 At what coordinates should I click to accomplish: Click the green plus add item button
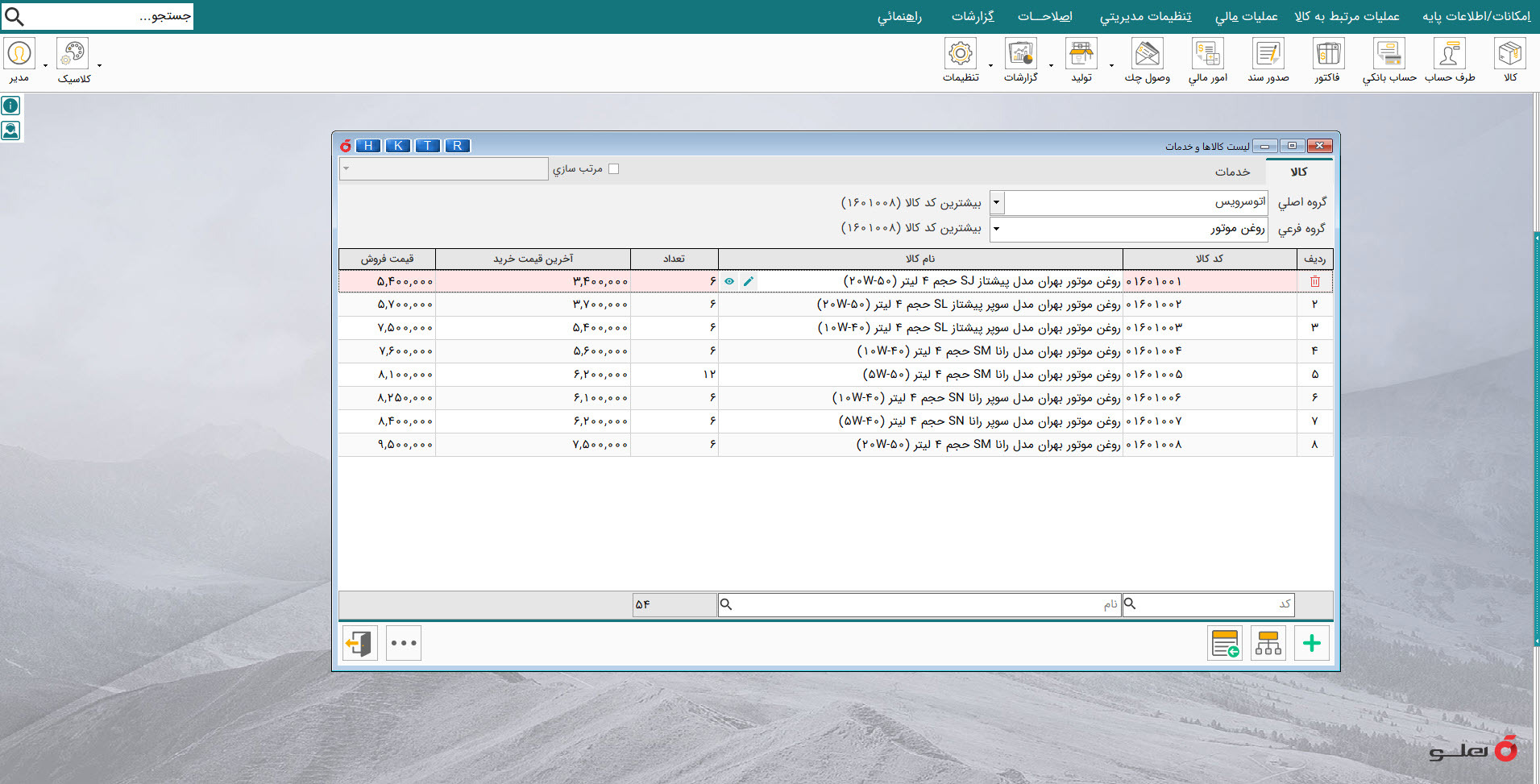(1312, 643)
